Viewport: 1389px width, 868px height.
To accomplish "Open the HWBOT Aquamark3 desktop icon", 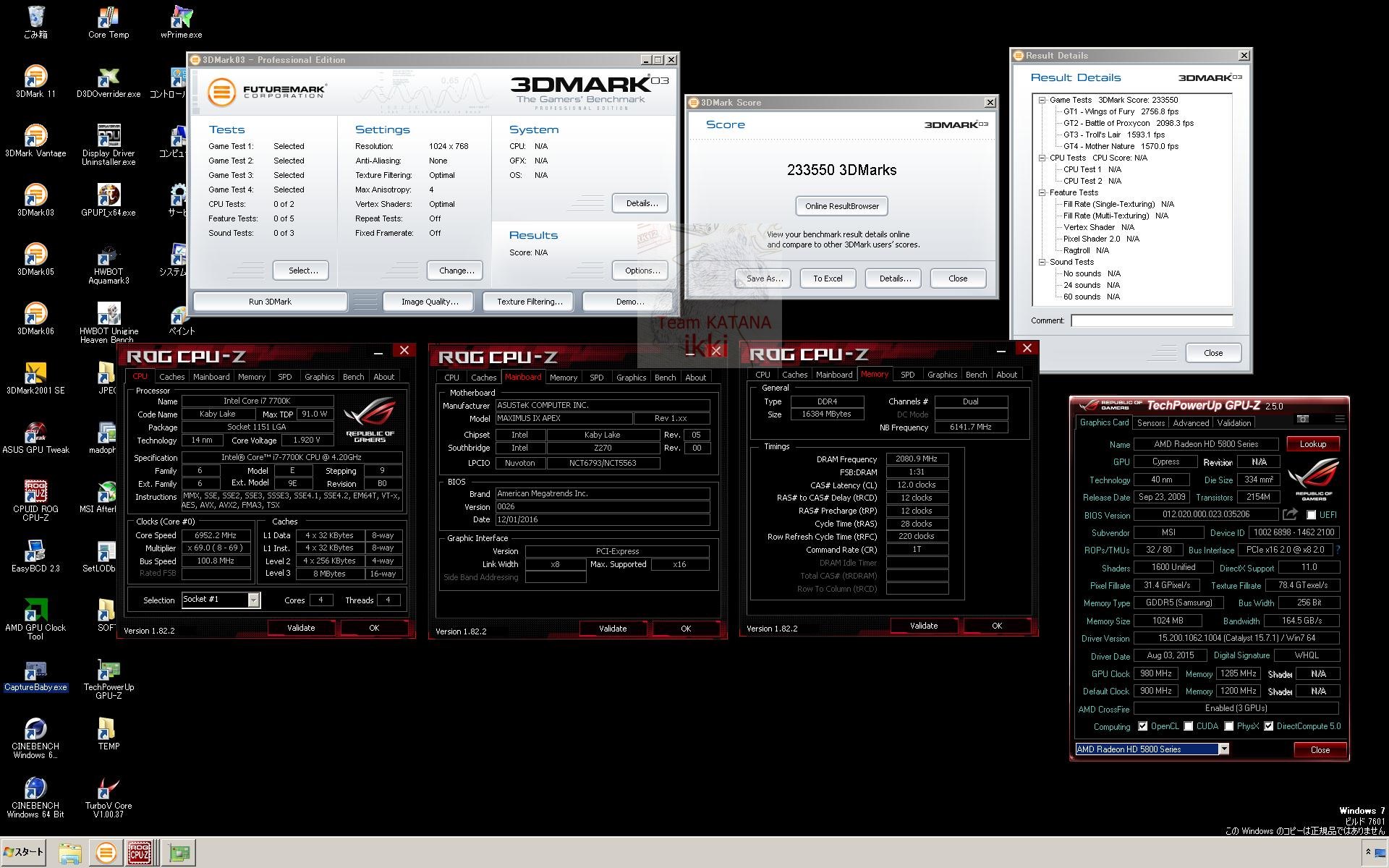I will pos(109,263).
